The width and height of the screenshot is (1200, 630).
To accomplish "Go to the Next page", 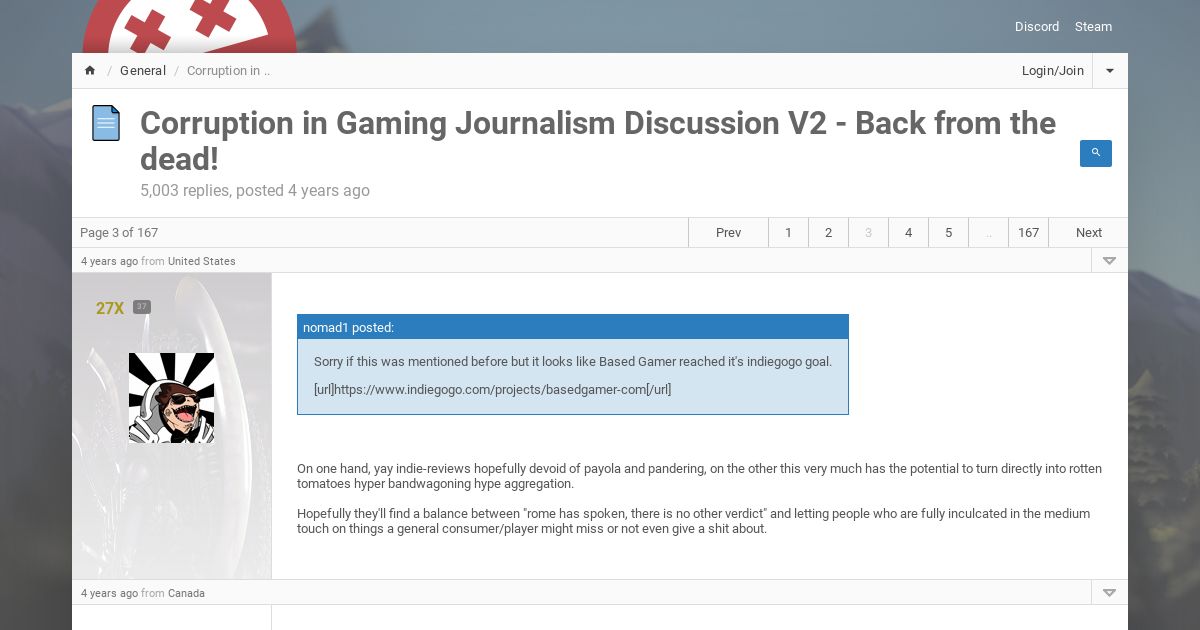I will click(1089, 233).
